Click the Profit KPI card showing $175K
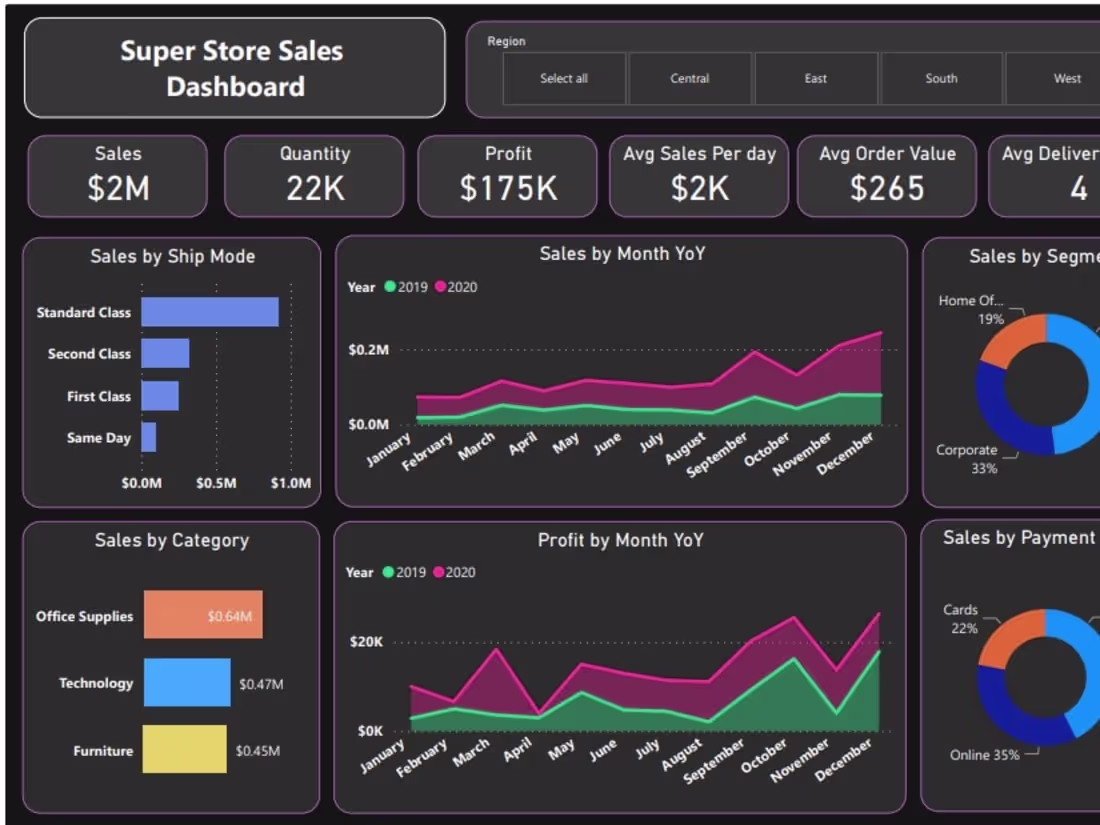Screen dimensions: 1100x825 pos(507,177)
